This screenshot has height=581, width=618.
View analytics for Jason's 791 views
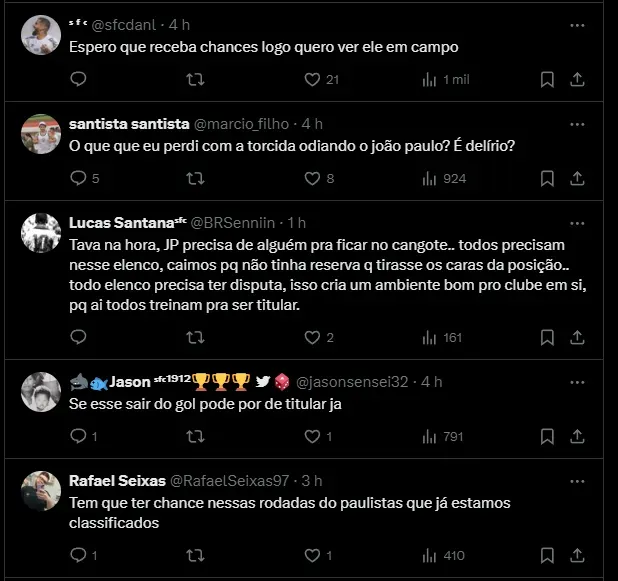(444, 436)
